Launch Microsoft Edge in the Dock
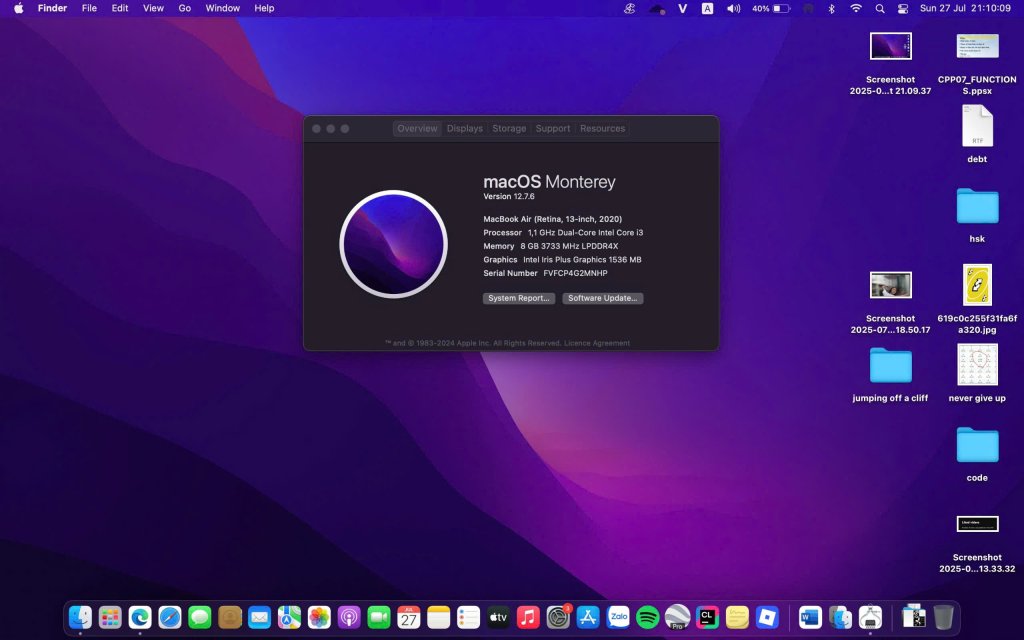 point(139,617)
